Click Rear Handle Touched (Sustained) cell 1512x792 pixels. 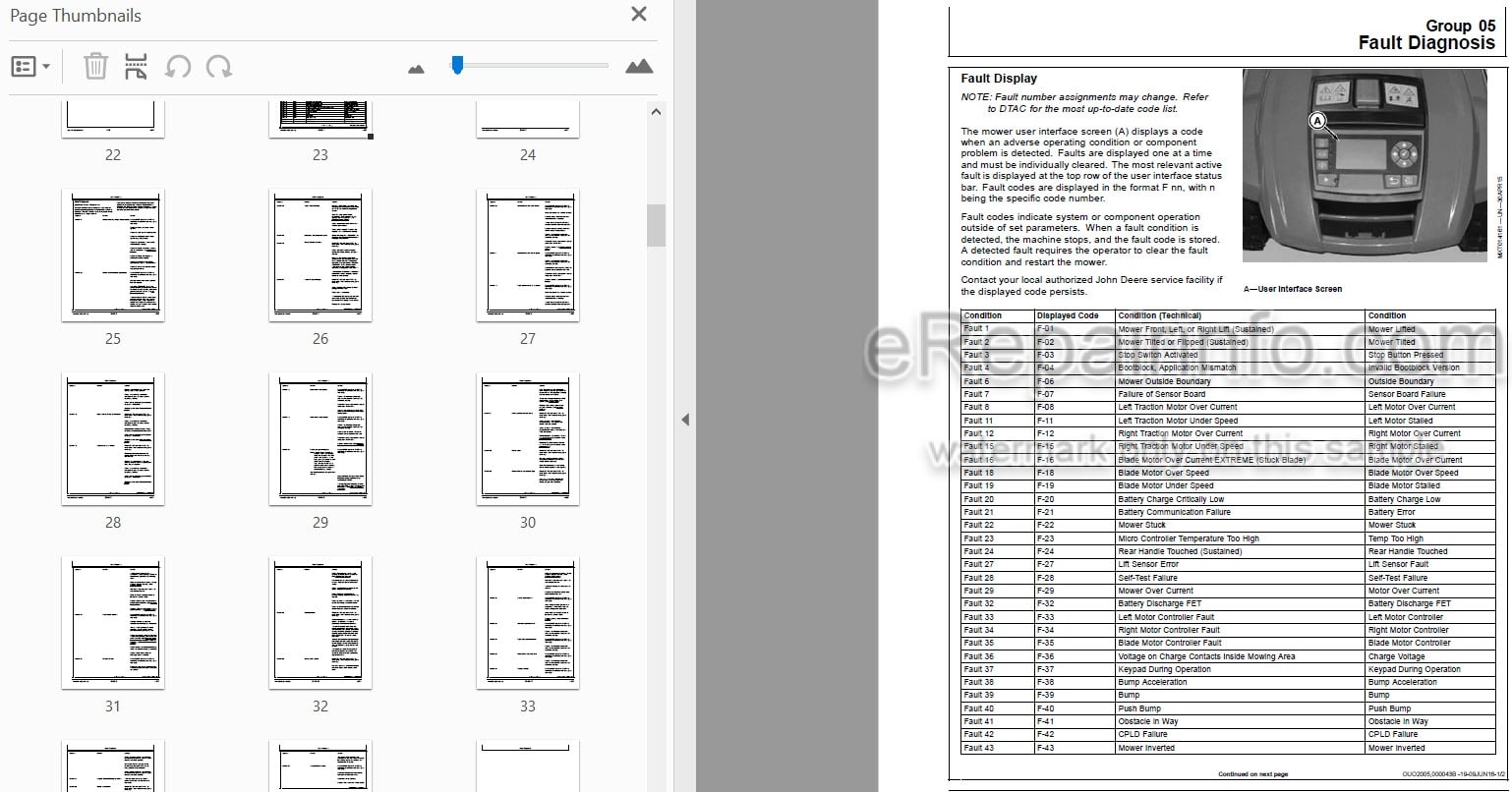point(1241,551)
